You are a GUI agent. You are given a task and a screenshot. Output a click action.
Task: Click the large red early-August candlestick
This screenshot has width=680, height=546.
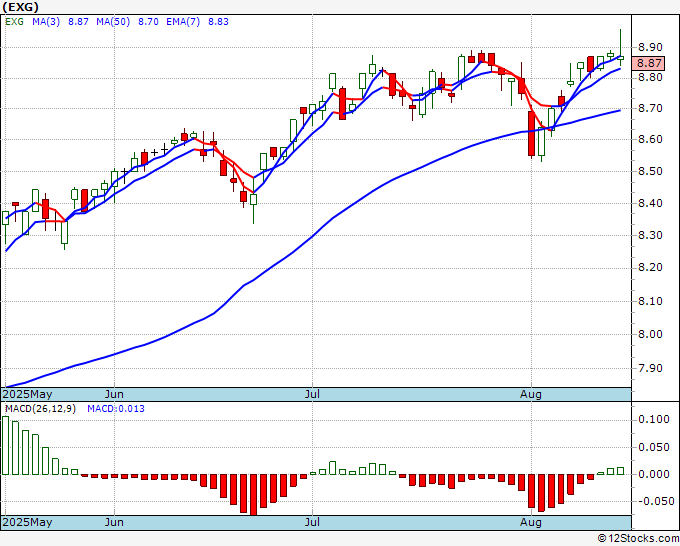[x=531, y=134]
